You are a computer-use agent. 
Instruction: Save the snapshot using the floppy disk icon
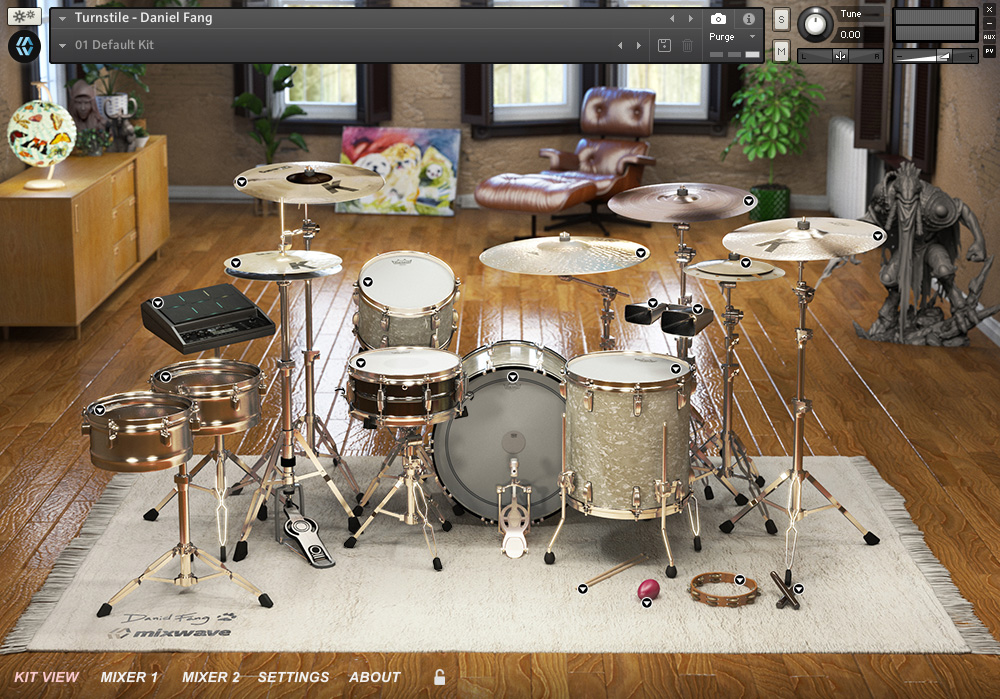tap(664, 45)
